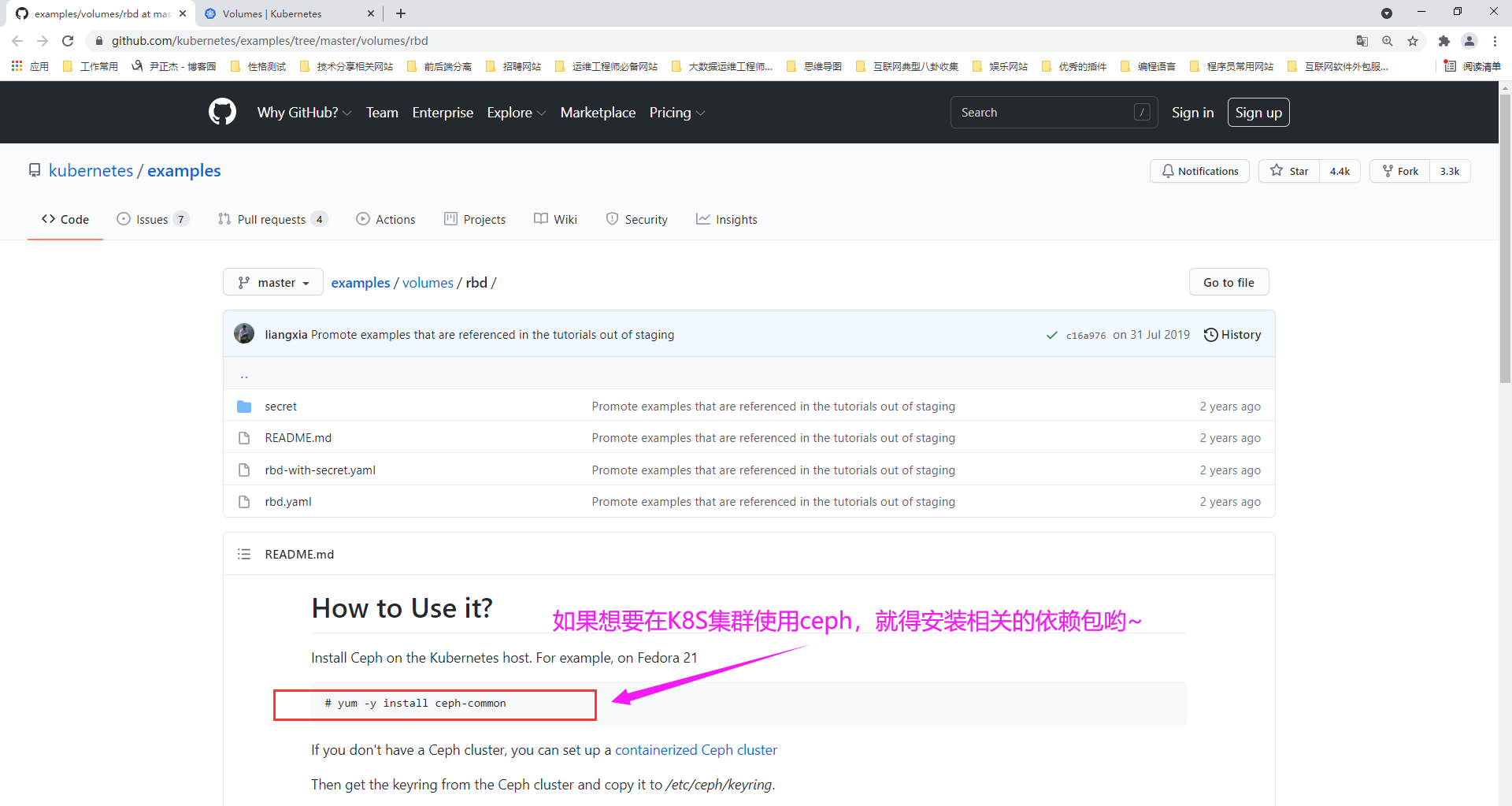Bookmark this page with star icon
The width and height of the screenshot is (1512, 806).
[x=1413, y=41]
